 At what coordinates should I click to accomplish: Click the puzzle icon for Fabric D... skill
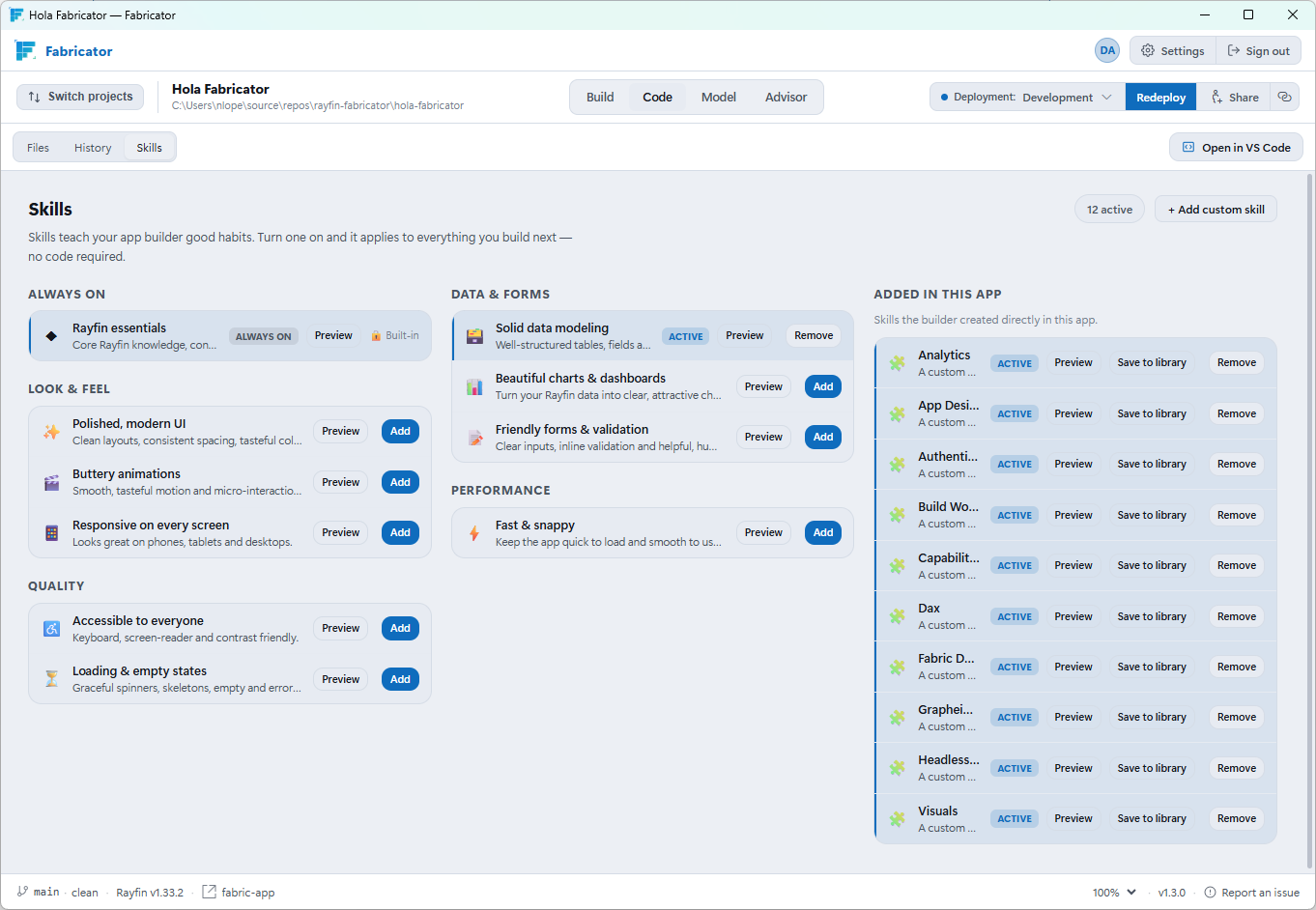coord(898,667)
